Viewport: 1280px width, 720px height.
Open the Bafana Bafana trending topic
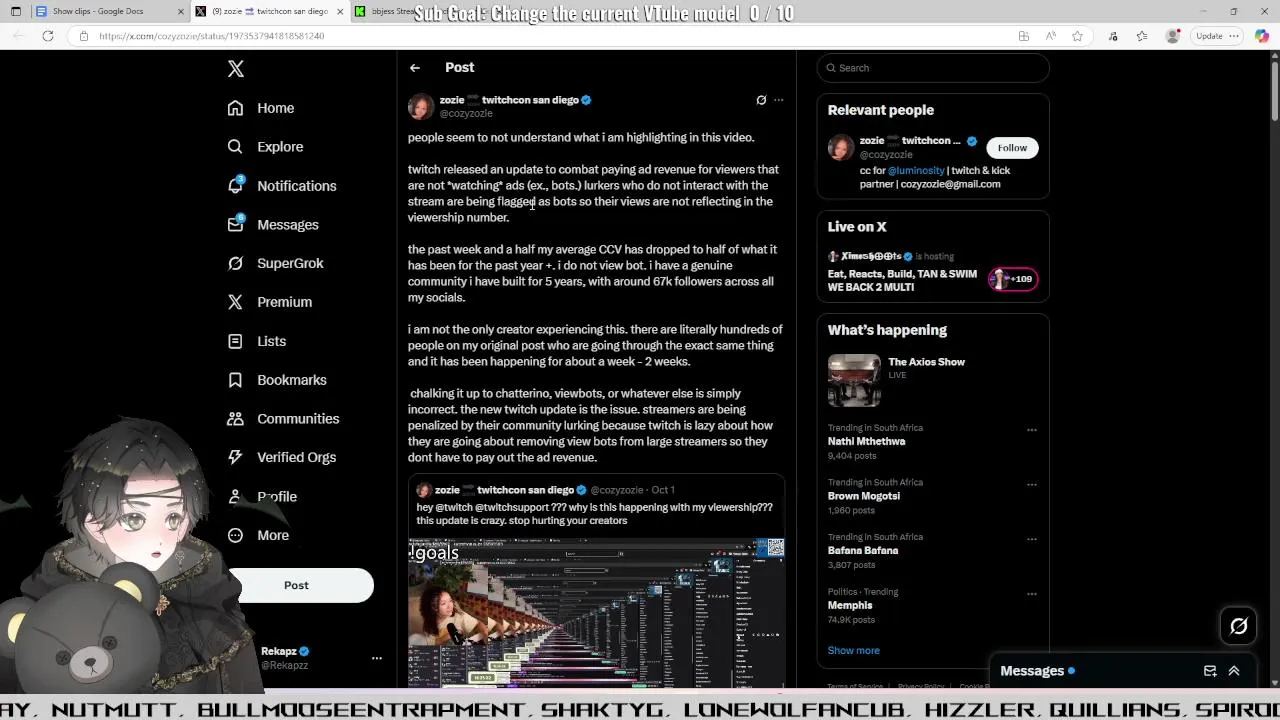(x=862, y=551)
